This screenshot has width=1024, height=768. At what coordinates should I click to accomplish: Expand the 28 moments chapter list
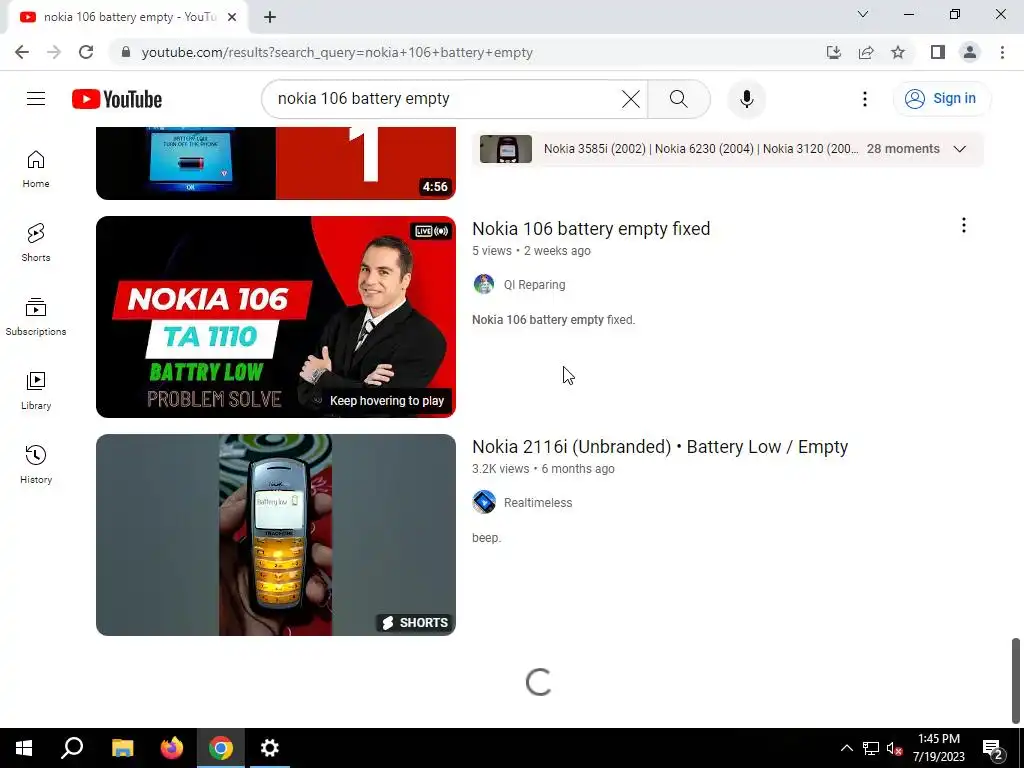959,149
